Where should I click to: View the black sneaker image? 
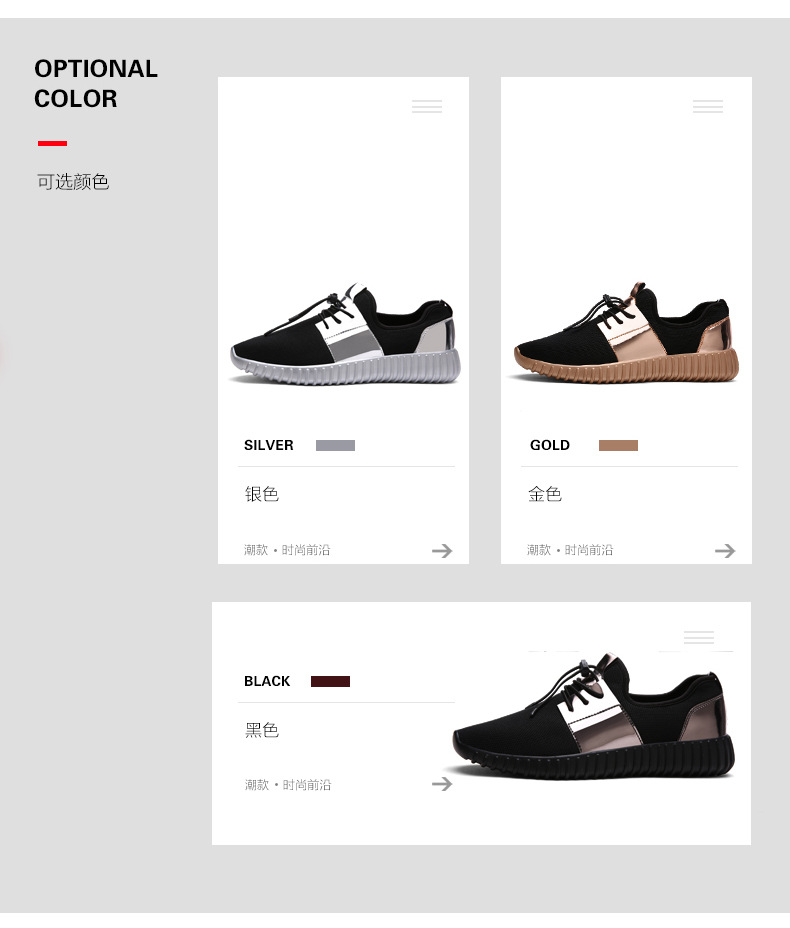pyautogui.click(x=594, y=716)
